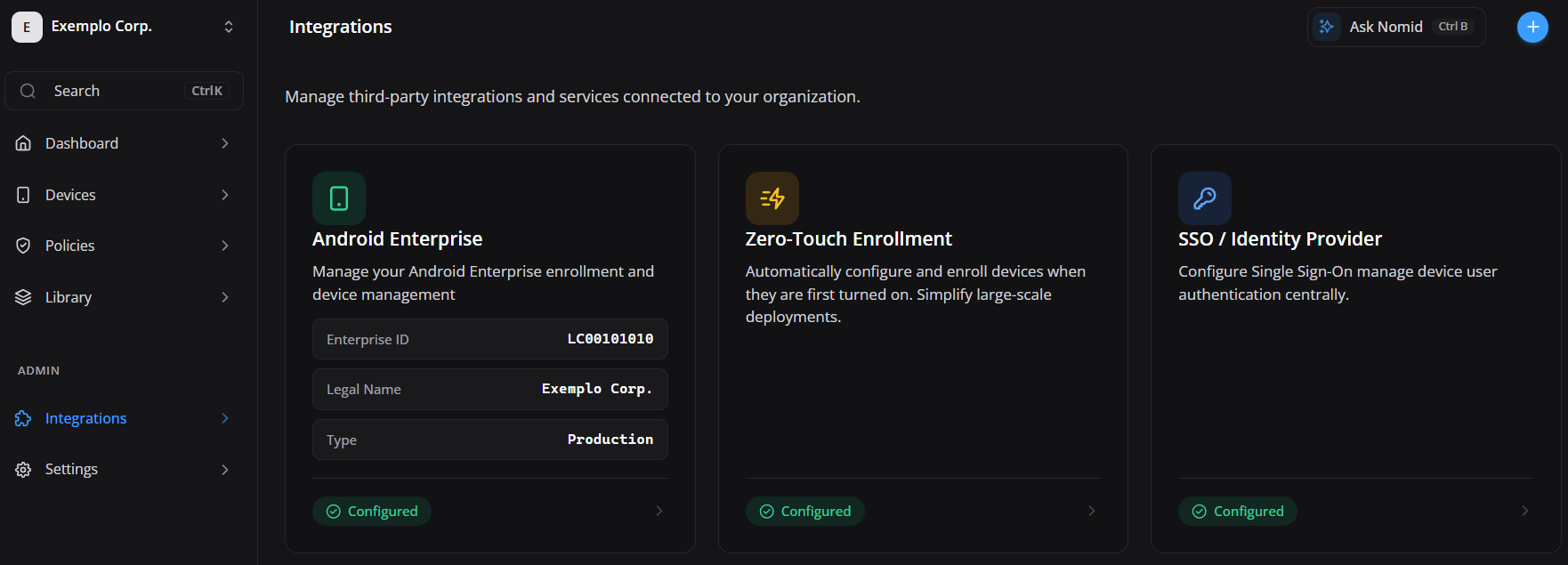
Task: Expand the Library chevron
Action: [x=225, y=297]
